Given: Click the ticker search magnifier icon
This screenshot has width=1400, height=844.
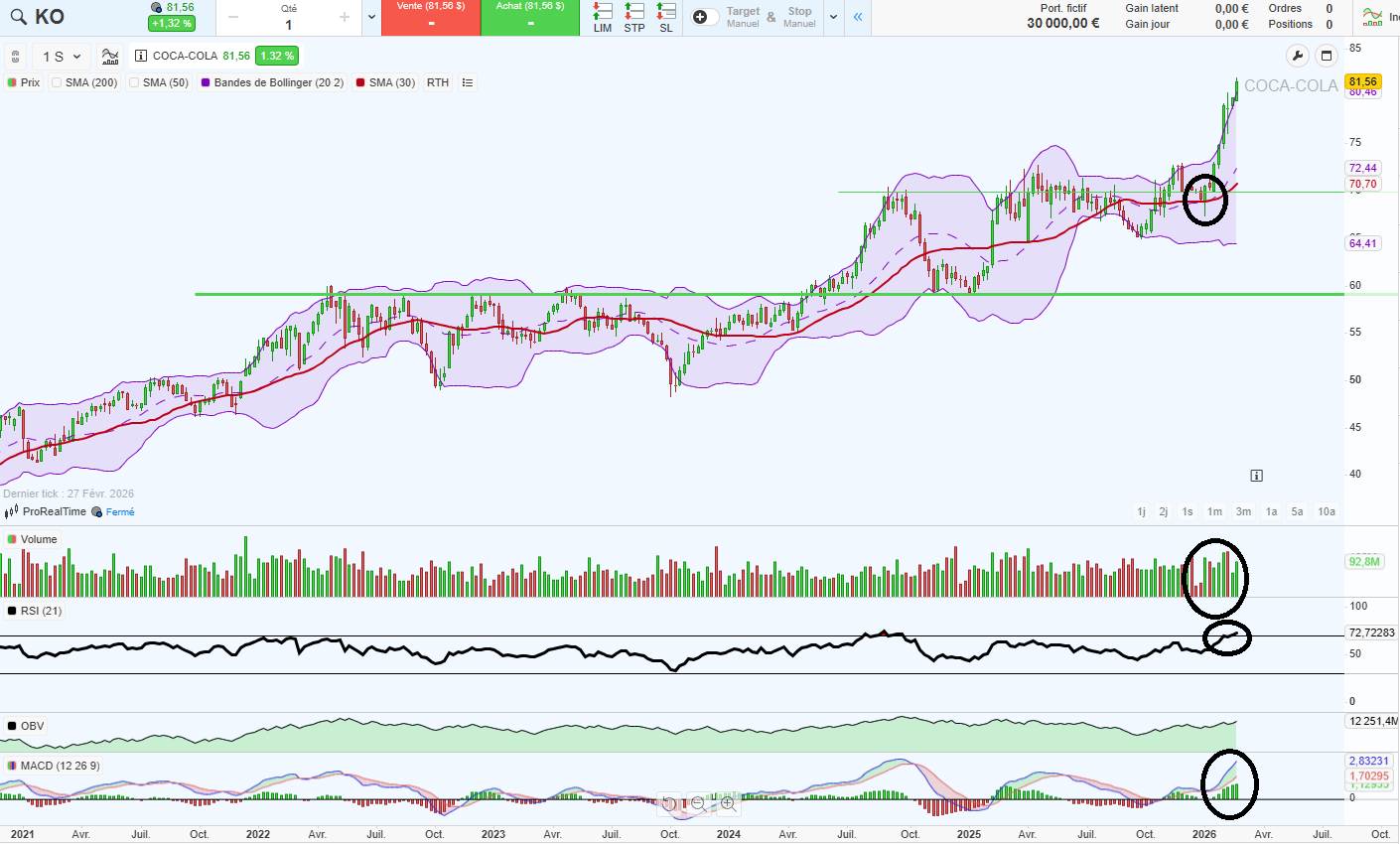Looking at the screenshot, I should click(x=19, y=17).
